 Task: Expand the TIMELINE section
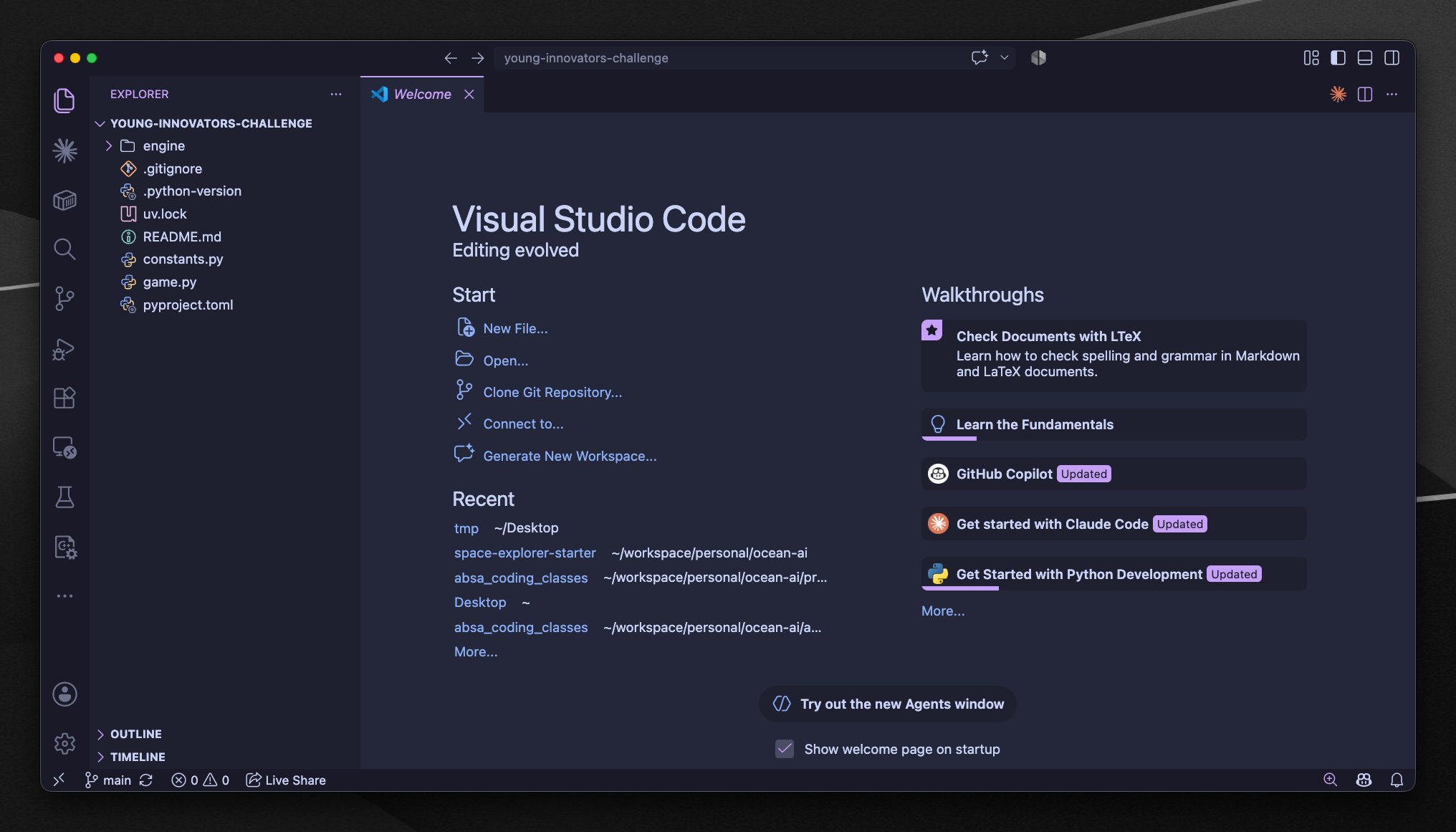pyautogui.click(x=225, y=757)
